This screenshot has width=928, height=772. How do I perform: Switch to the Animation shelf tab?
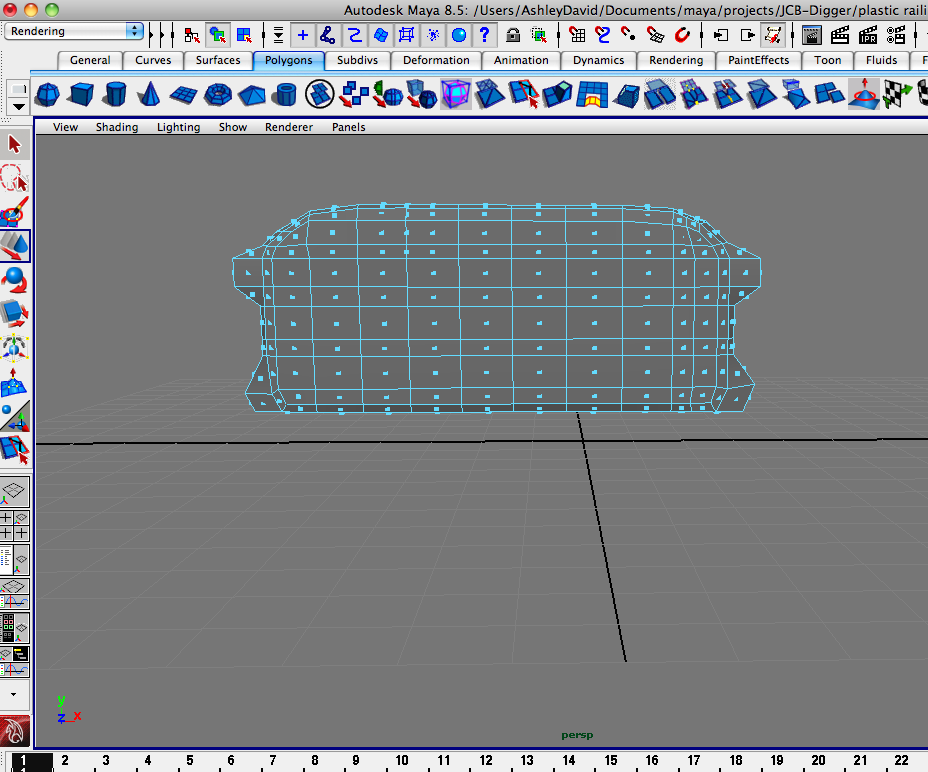point(521,60)
